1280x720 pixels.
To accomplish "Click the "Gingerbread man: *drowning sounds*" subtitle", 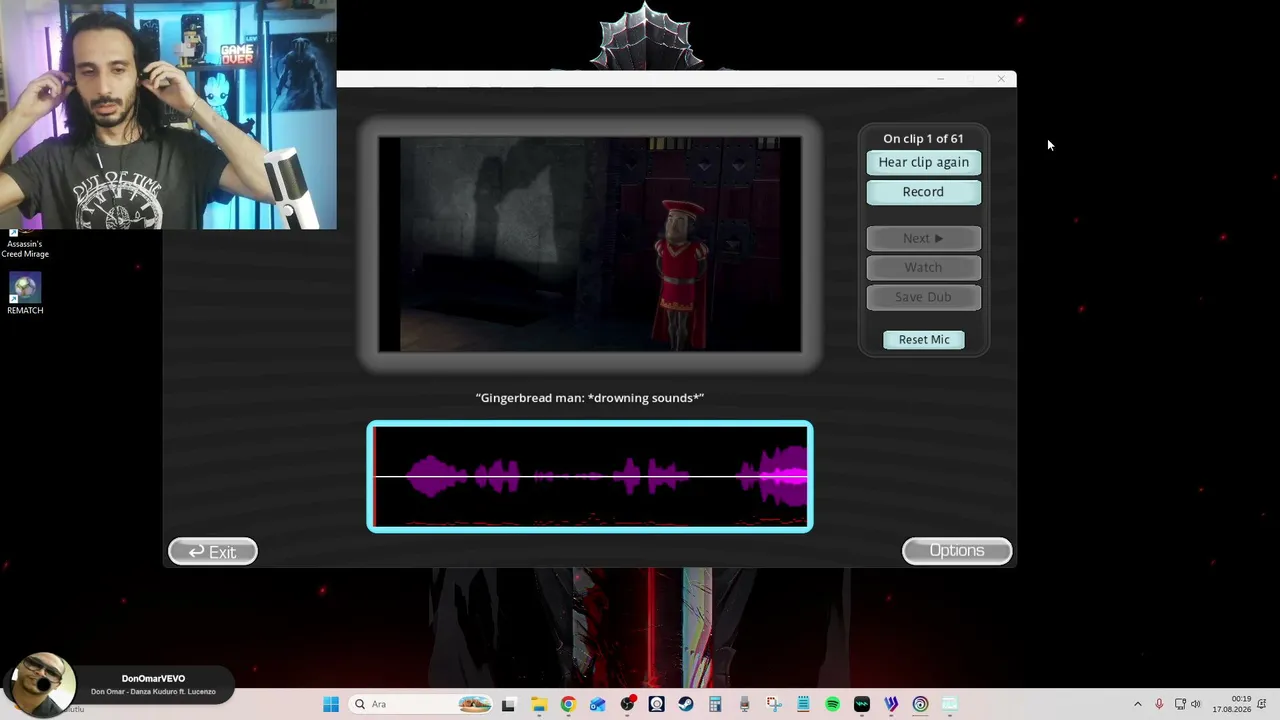I will point(590,398).
